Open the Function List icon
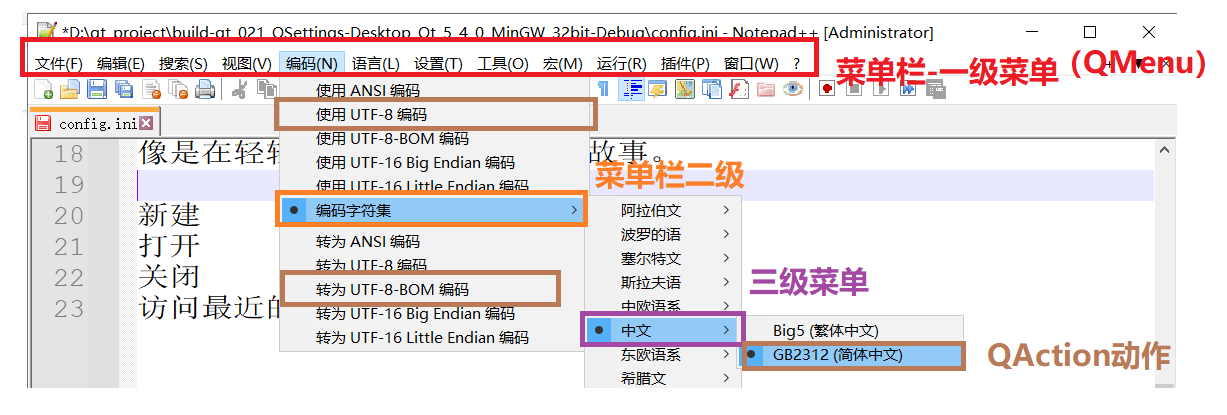Image resolution: width=1227 pixels, height=415 pixels. pyautogui.click(x=739, y=89)
